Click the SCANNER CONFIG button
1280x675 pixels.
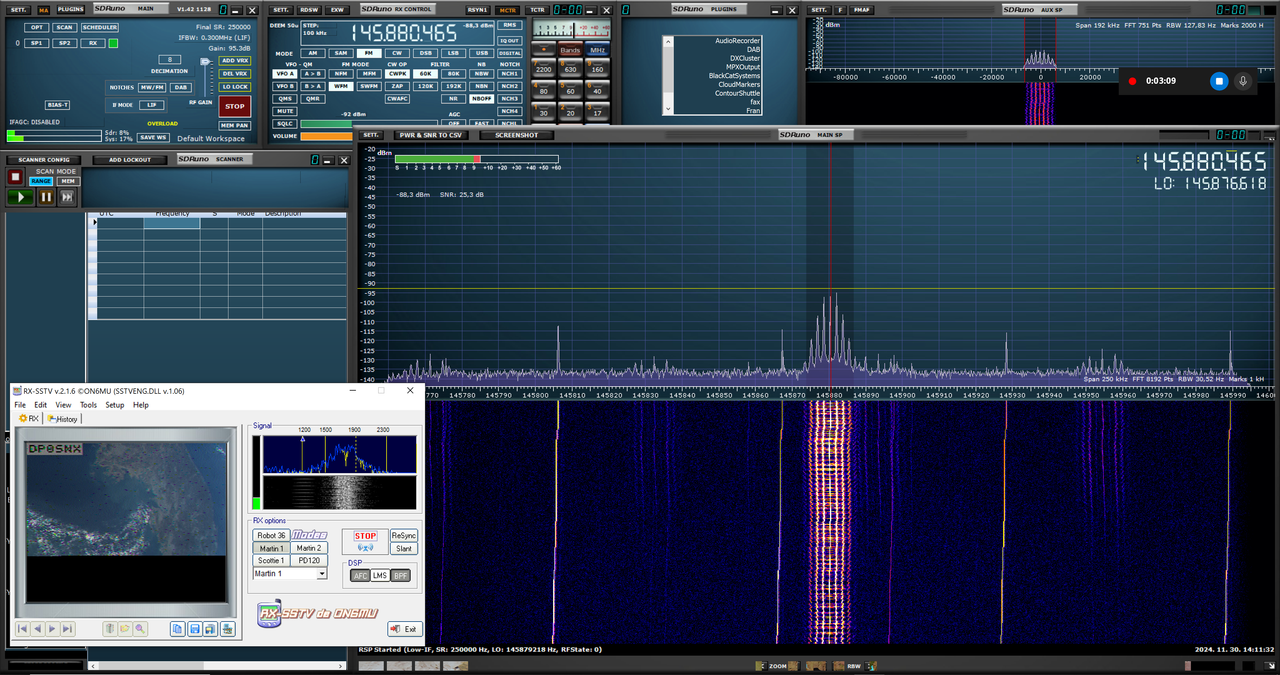tap(43, 160)
